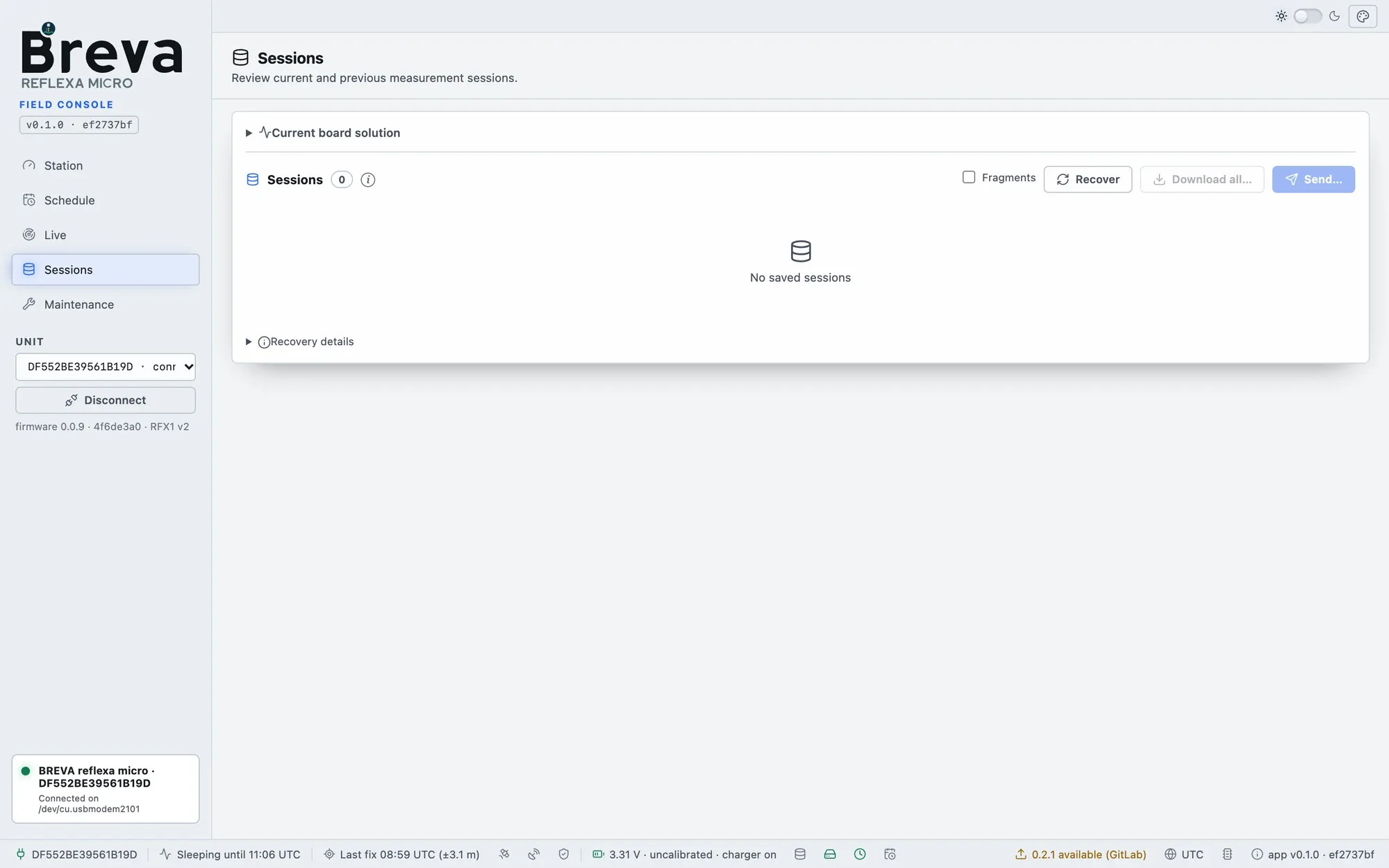Image resolution: width=1389 pixels, height=868 pixels.
Task: Select the Sessions sidebar item
Action: pyautogui.click(x=106, y=269)
